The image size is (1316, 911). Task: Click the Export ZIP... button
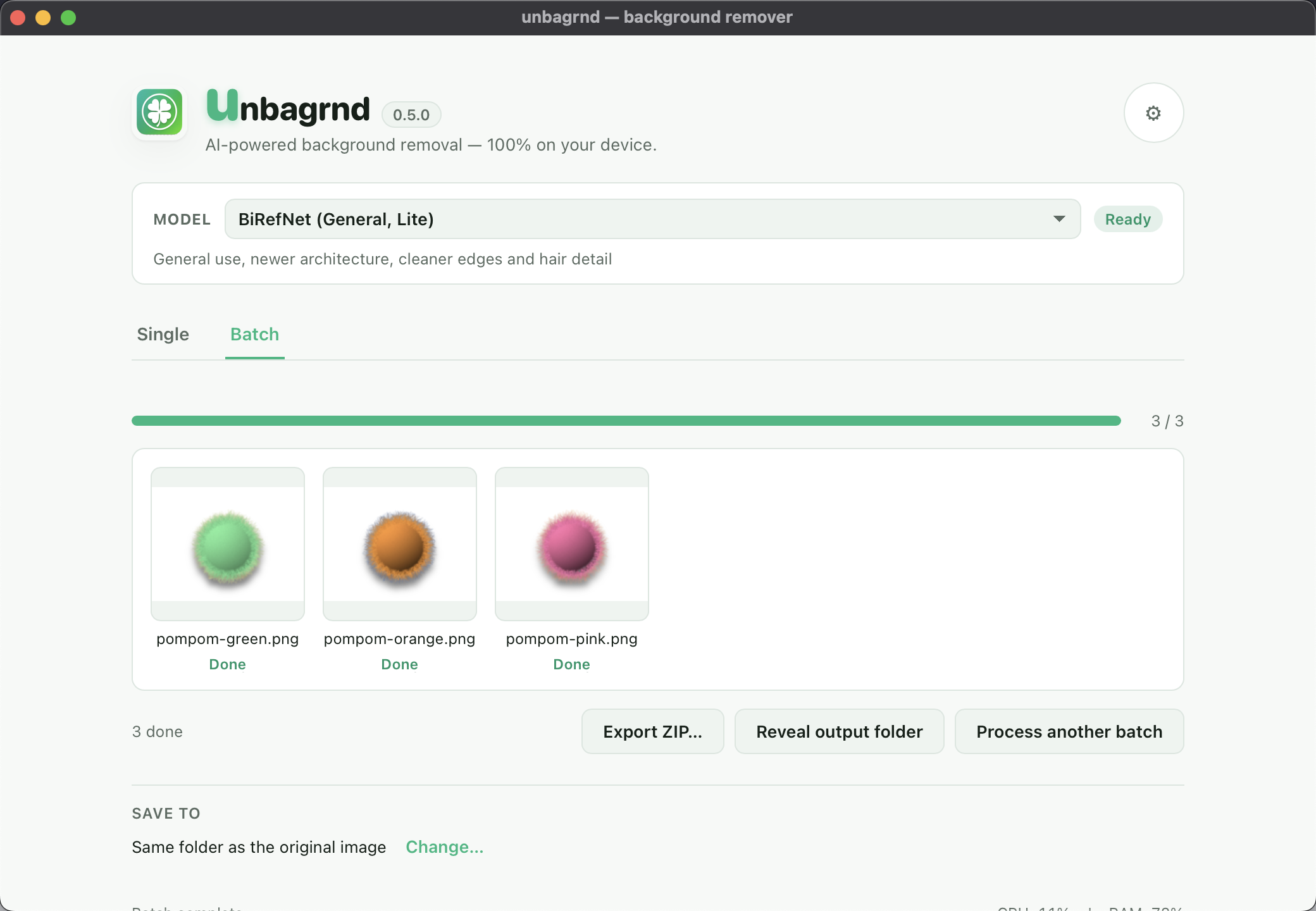click(x=653, y=731)
